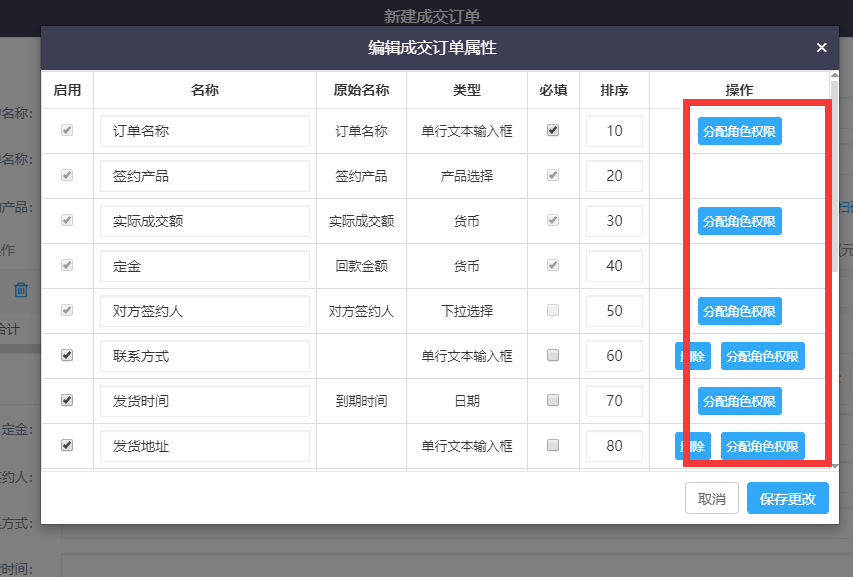Edit the sort order field showing 70
This screenshot has width=853, height=577.
point(614,401)
